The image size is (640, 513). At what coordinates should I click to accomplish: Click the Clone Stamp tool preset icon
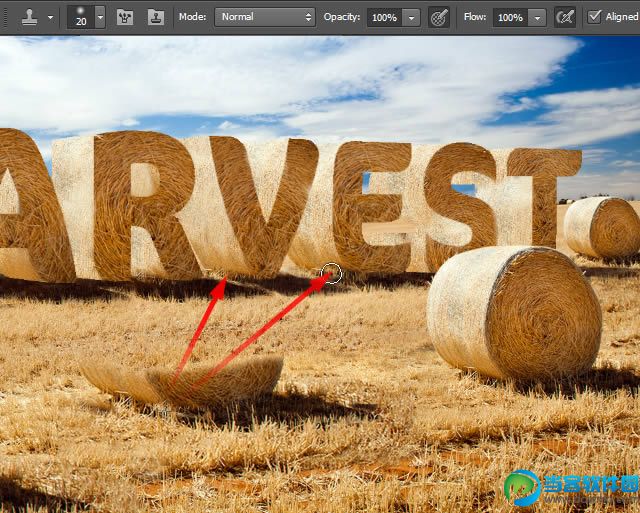point(30,17)
